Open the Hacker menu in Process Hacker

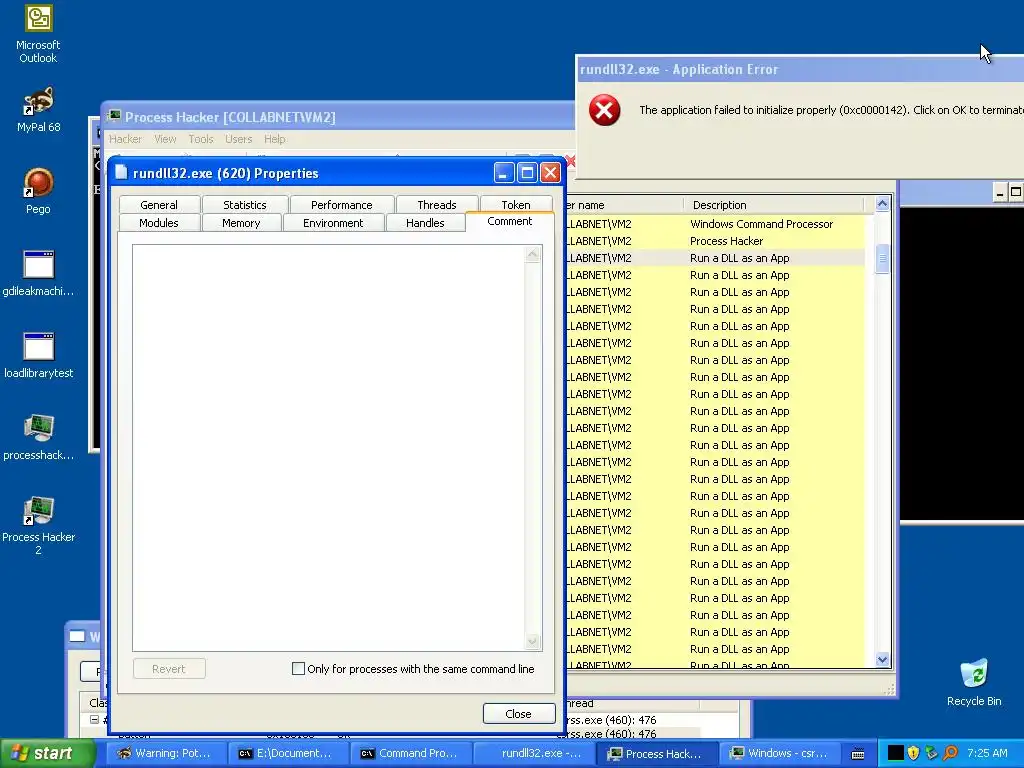point(125,139)
